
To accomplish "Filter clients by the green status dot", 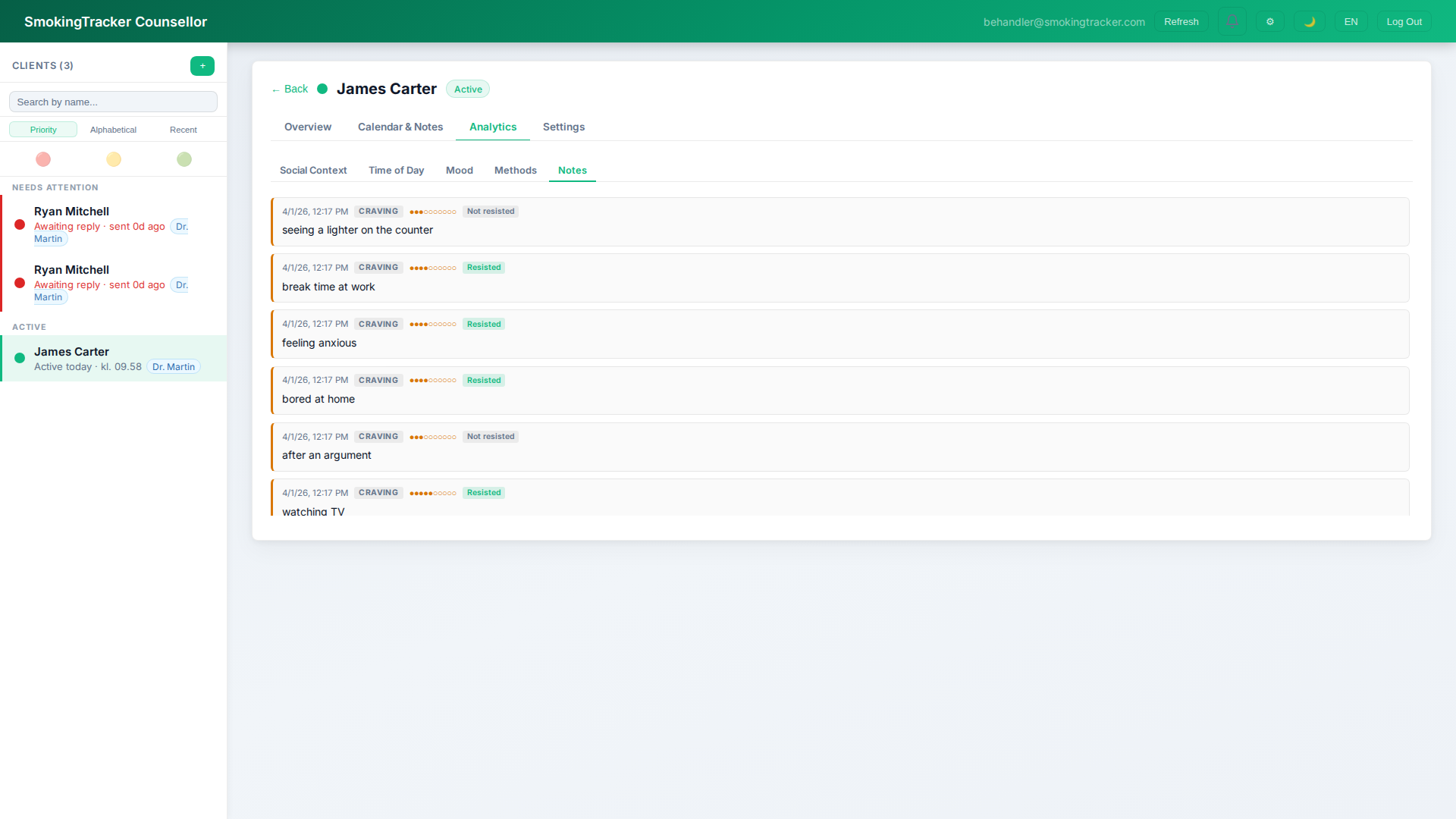I will click(184, 159).
